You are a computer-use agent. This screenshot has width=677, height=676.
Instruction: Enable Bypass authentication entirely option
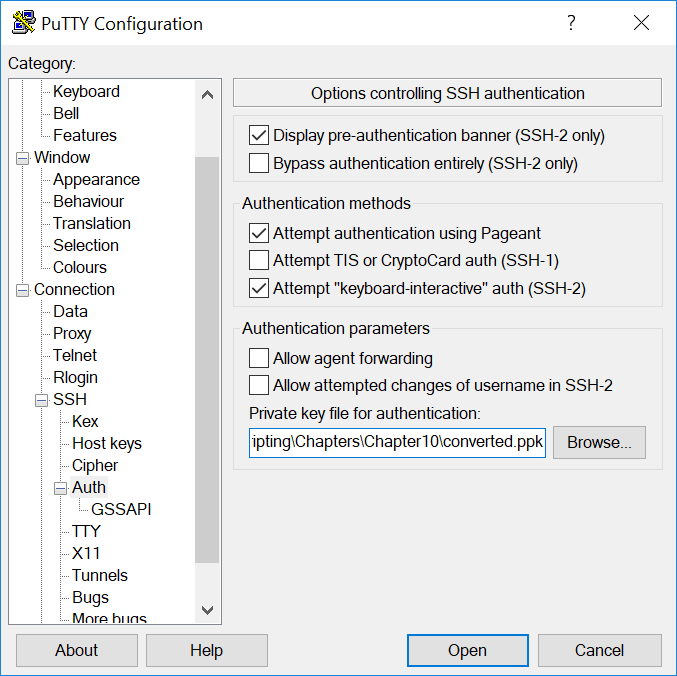point(259,163)
